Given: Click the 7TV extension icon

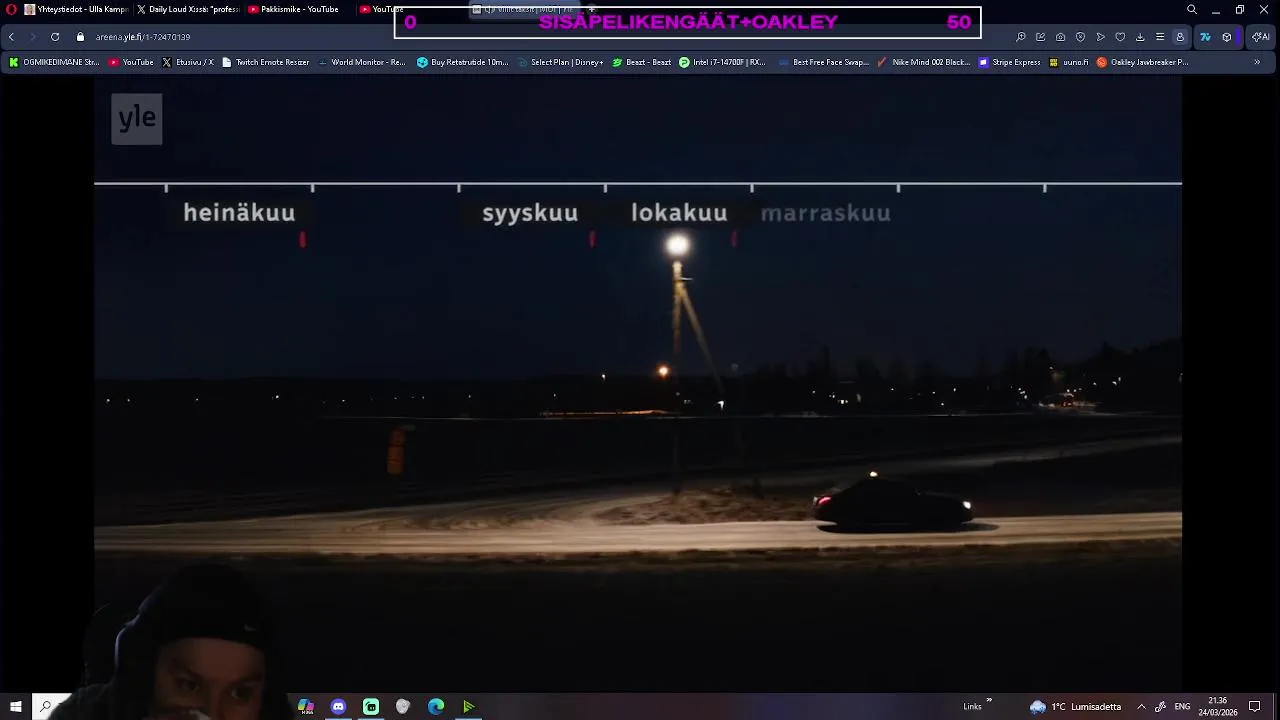Looking at the screenshot, I should coord(1206,37).
